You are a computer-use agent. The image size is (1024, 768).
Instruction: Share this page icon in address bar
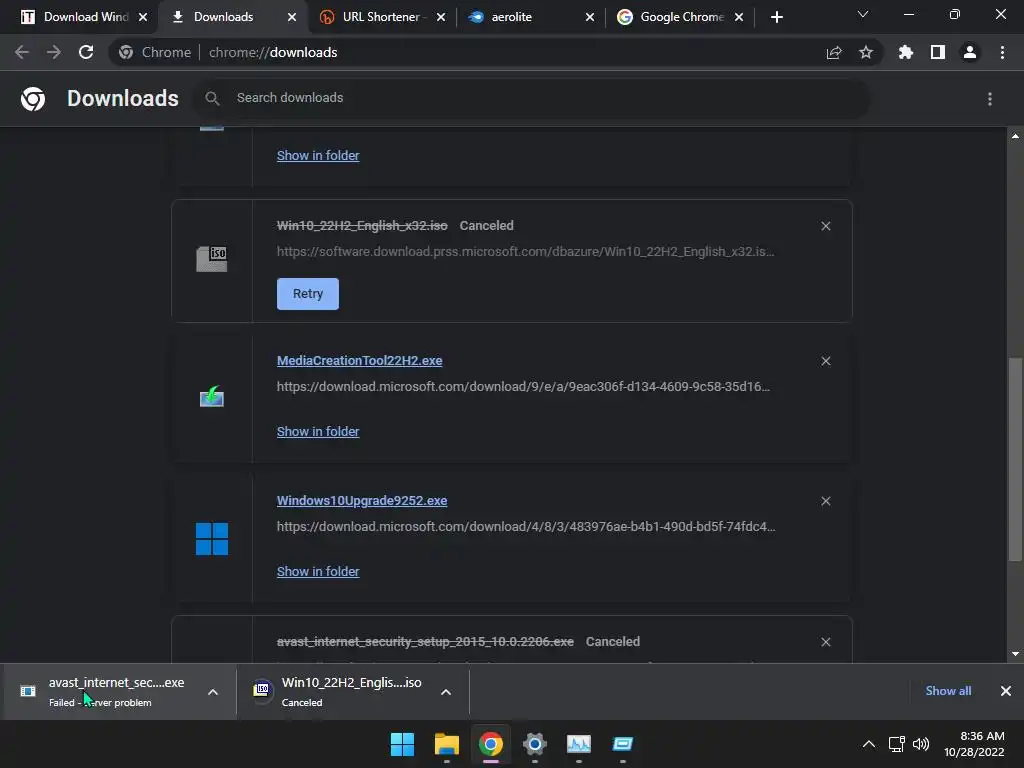pyautogui.click(x=834, y=53)
